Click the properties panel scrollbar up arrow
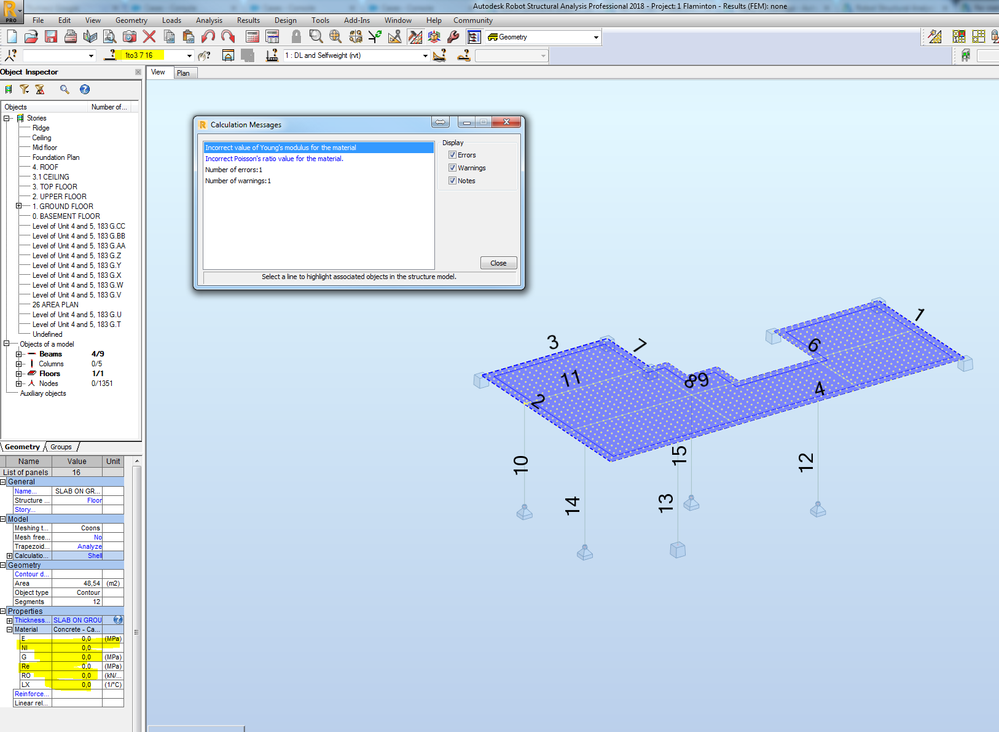Screen dimensions: 999x732 (137, 461)
